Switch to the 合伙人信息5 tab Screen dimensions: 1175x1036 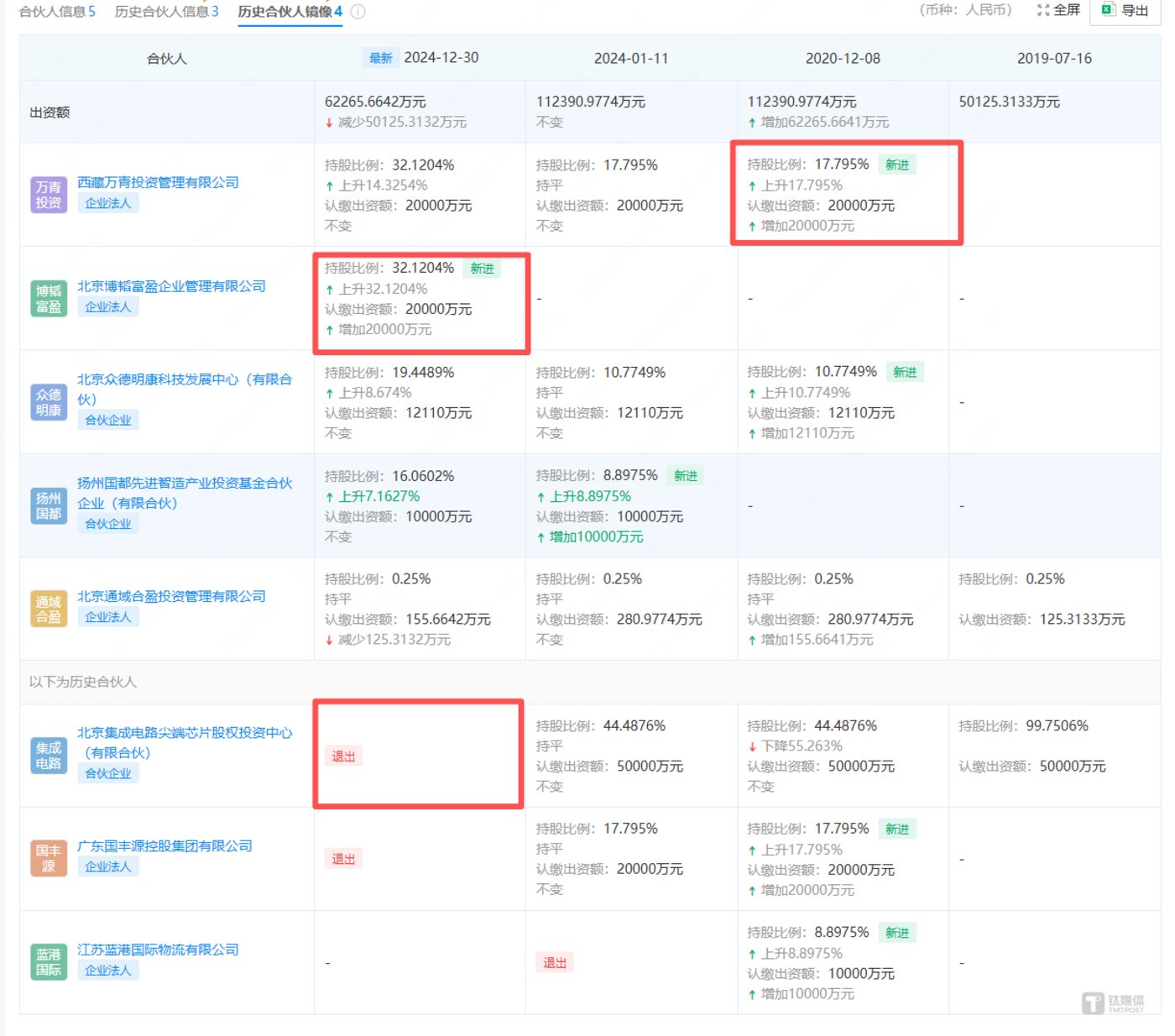59,12
